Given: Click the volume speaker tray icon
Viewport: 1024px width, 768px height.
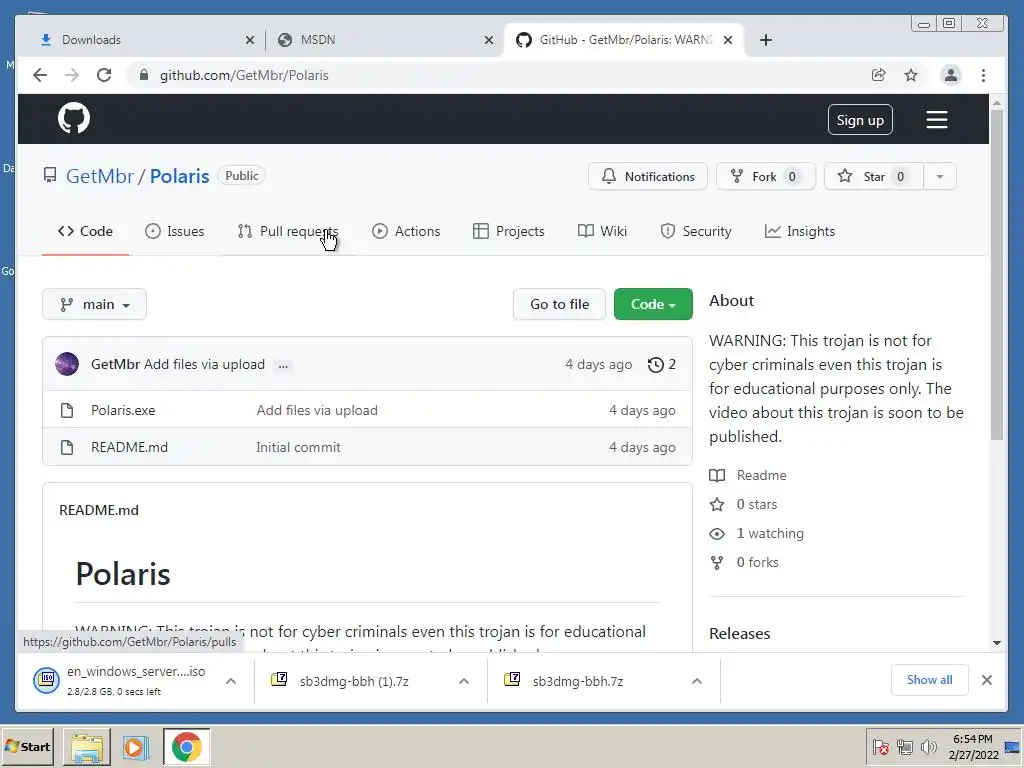Looking at the screenshot, I should click(x=928, y=746).
